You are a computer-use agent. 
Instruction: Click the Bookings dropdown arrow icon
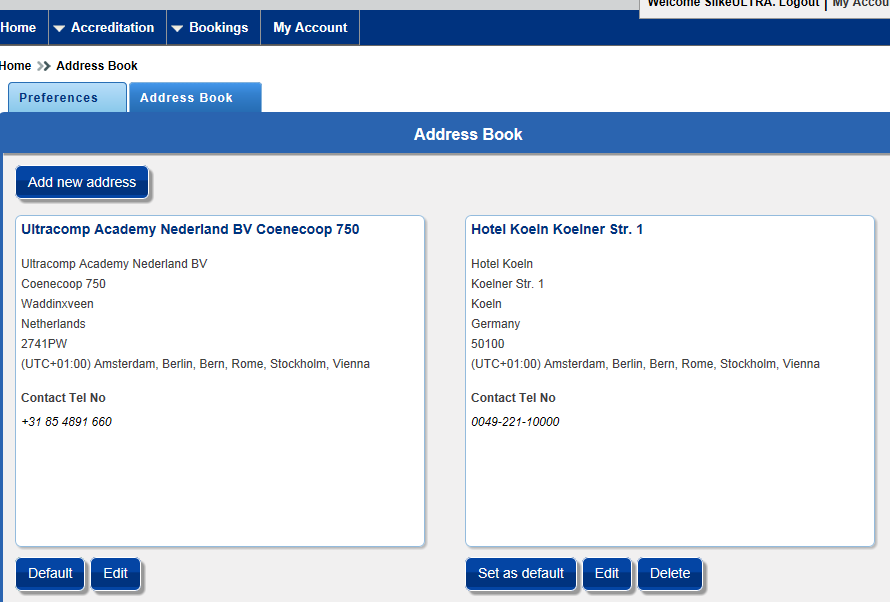[177, 28]
